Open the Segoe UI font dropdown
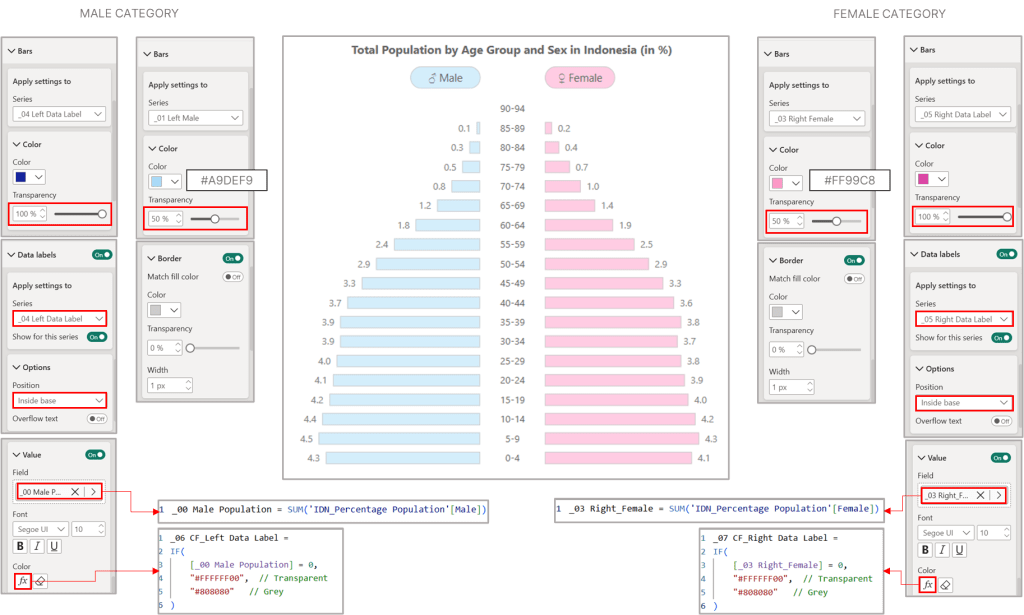This screenshot has height=615, width=1024. point(40,529)
